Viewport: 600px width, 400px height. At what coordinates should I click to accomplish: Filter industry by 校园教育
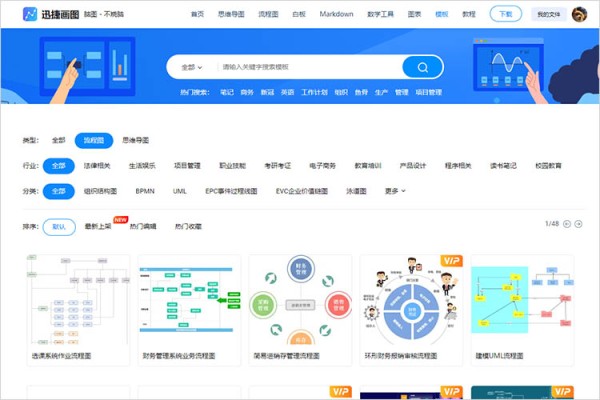pyautogui.click(x=548, y=166)
